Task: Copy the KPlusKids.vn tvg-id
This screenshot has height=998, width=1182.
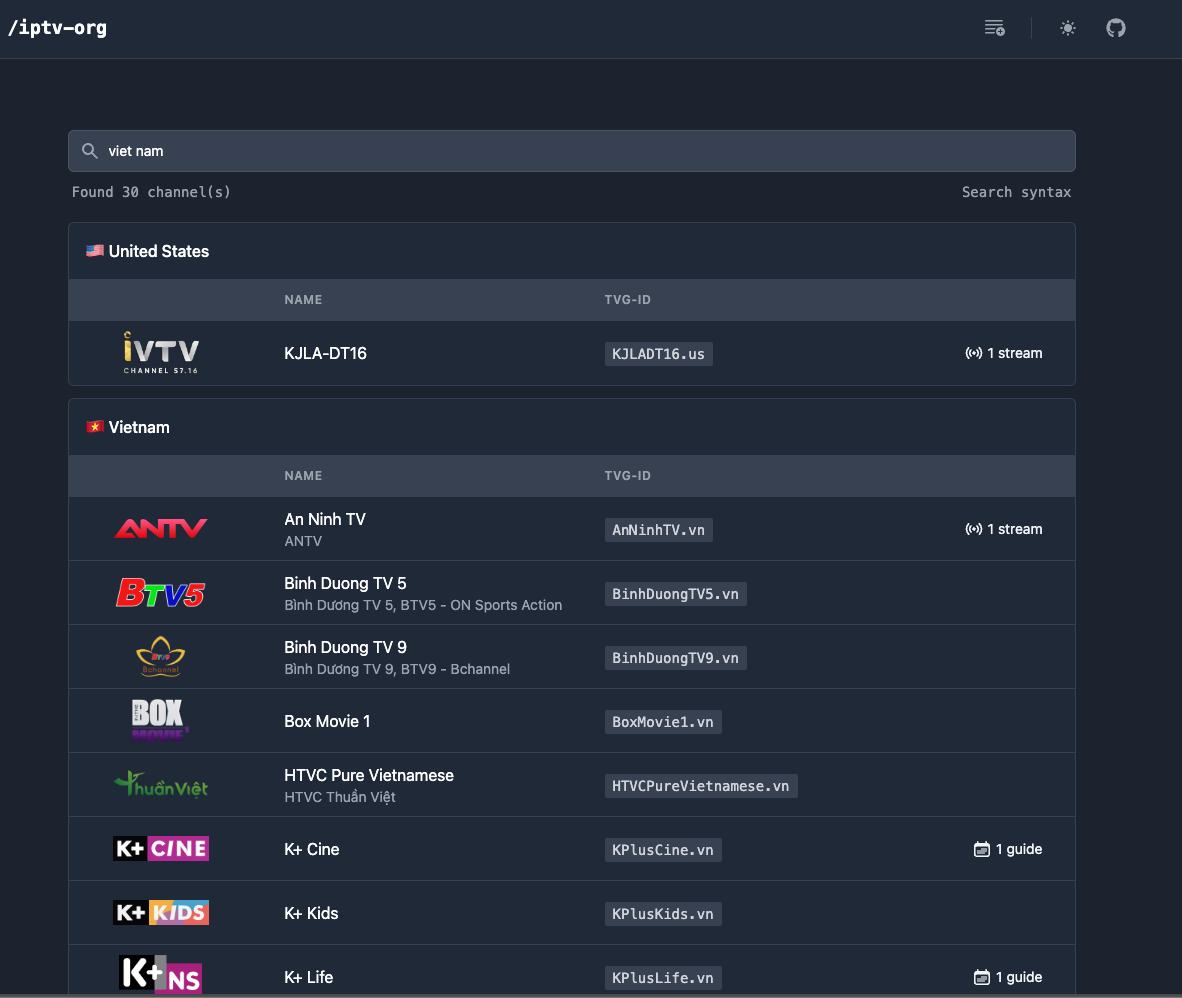Action: click(x=663, y=914)
